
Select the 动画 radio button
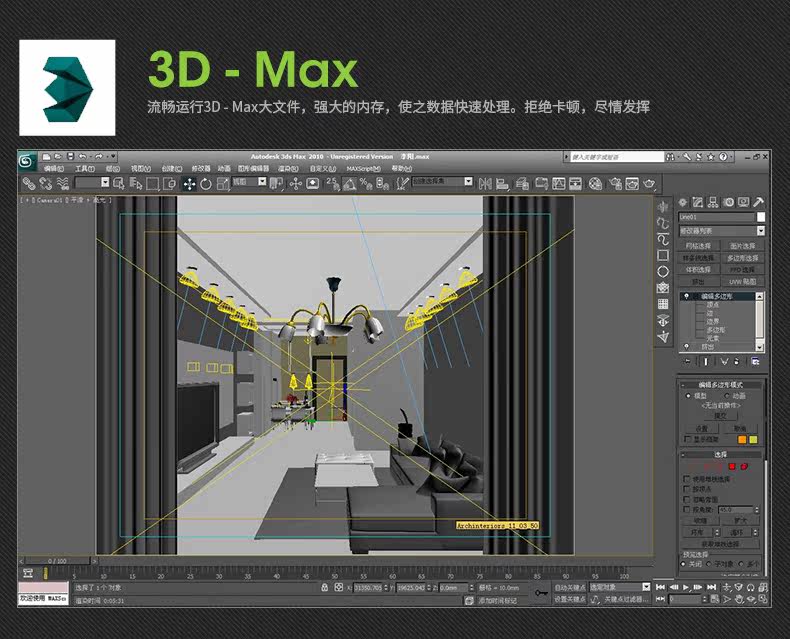tap(727, 396)
